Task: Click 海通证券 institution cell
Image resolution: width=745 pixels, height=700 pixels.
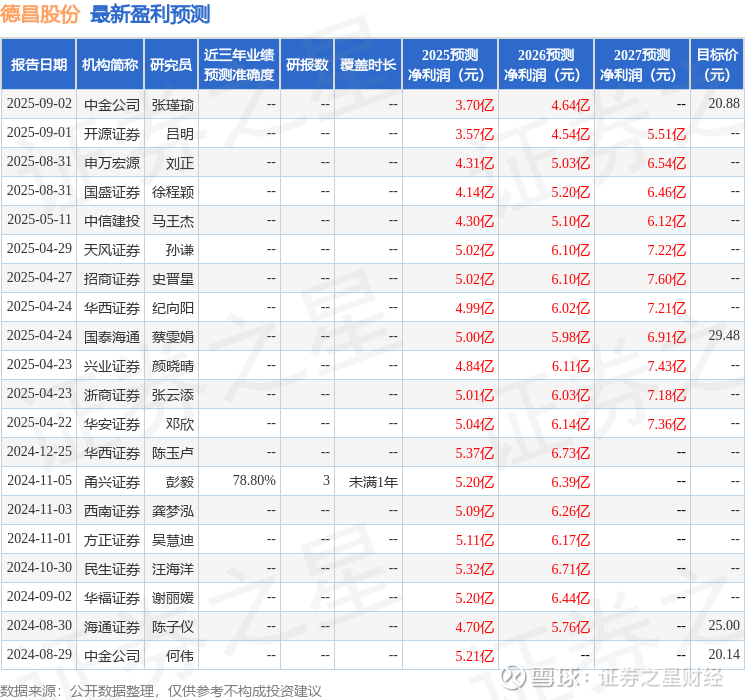Action: (x=112, y=627)
